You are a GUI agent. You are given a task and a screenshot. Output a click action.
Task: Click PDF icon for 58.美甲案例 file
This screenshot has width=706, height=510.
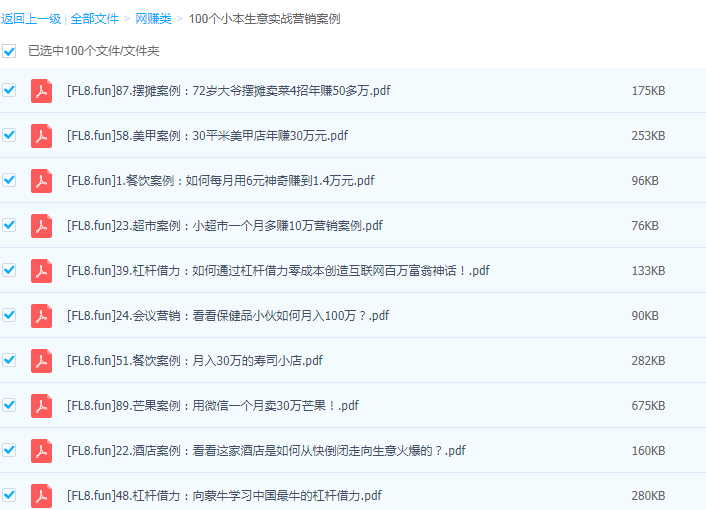pyautogui.click(x=41, y=136)
